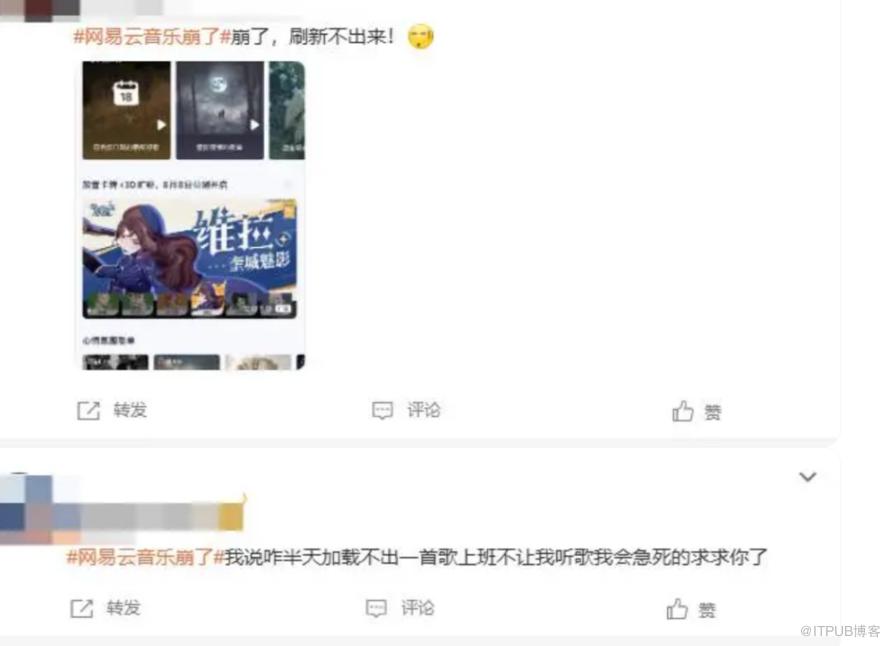Expand the chevron menu on the second post
This screenshot has height=646, width=890.
808,477
